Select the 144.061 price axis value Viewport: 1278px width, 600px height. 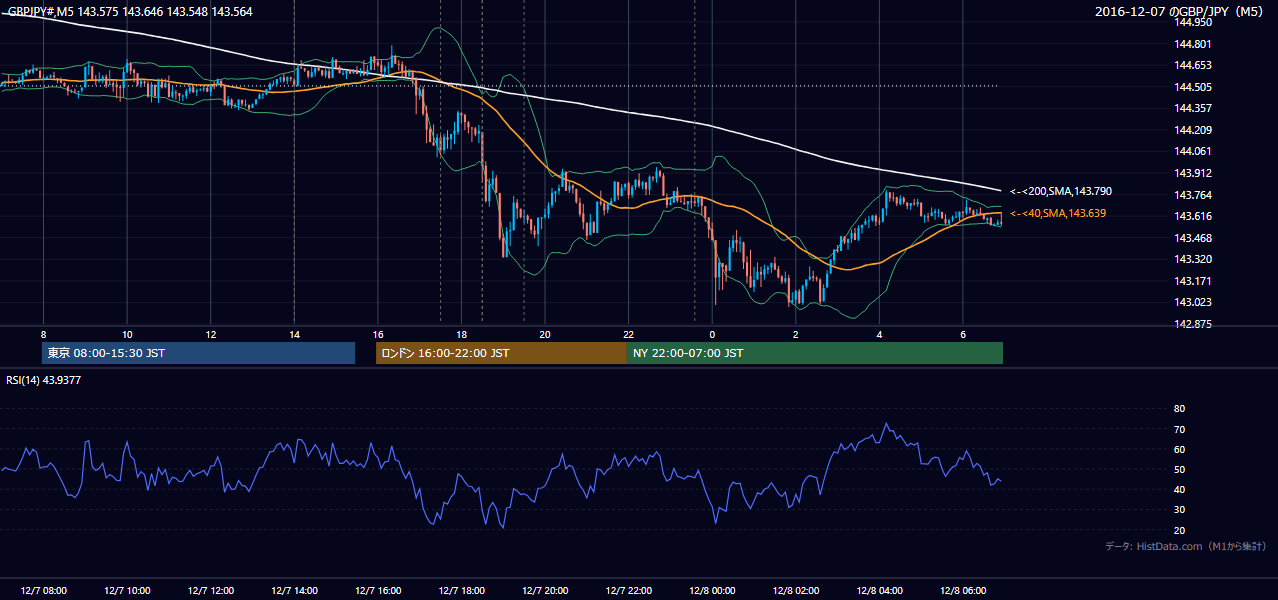pos(1191,151)
